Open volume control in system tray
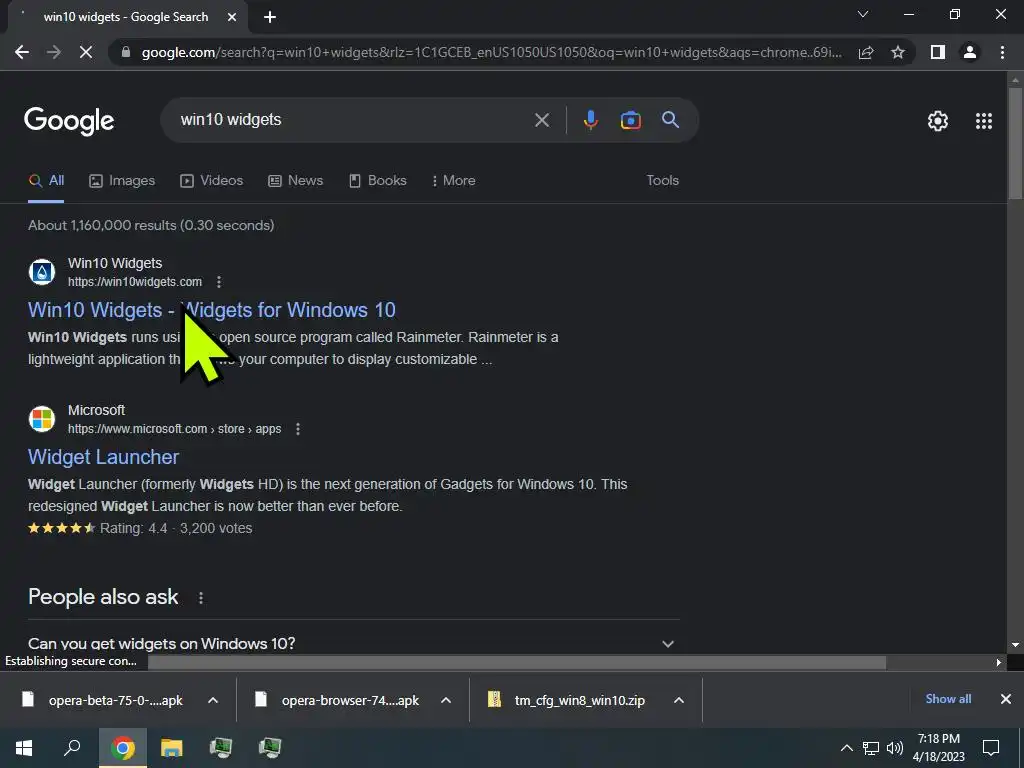1024x768 pixels. click(x=895, y=748)
